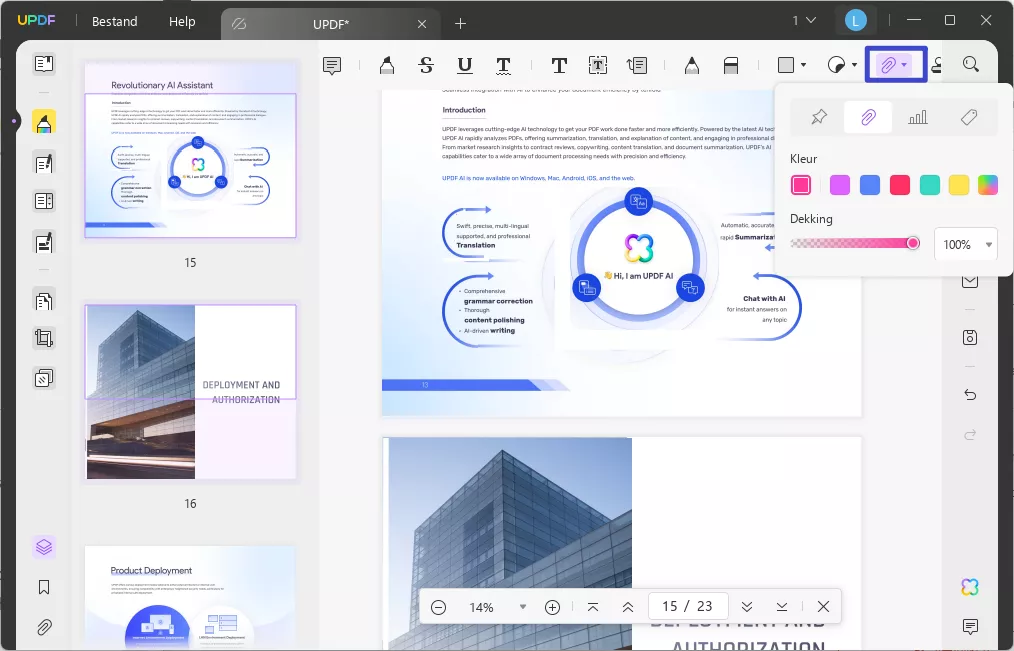1014x651 pixels.
Task: Go to the previous page
Action: (x=627, y=607)
